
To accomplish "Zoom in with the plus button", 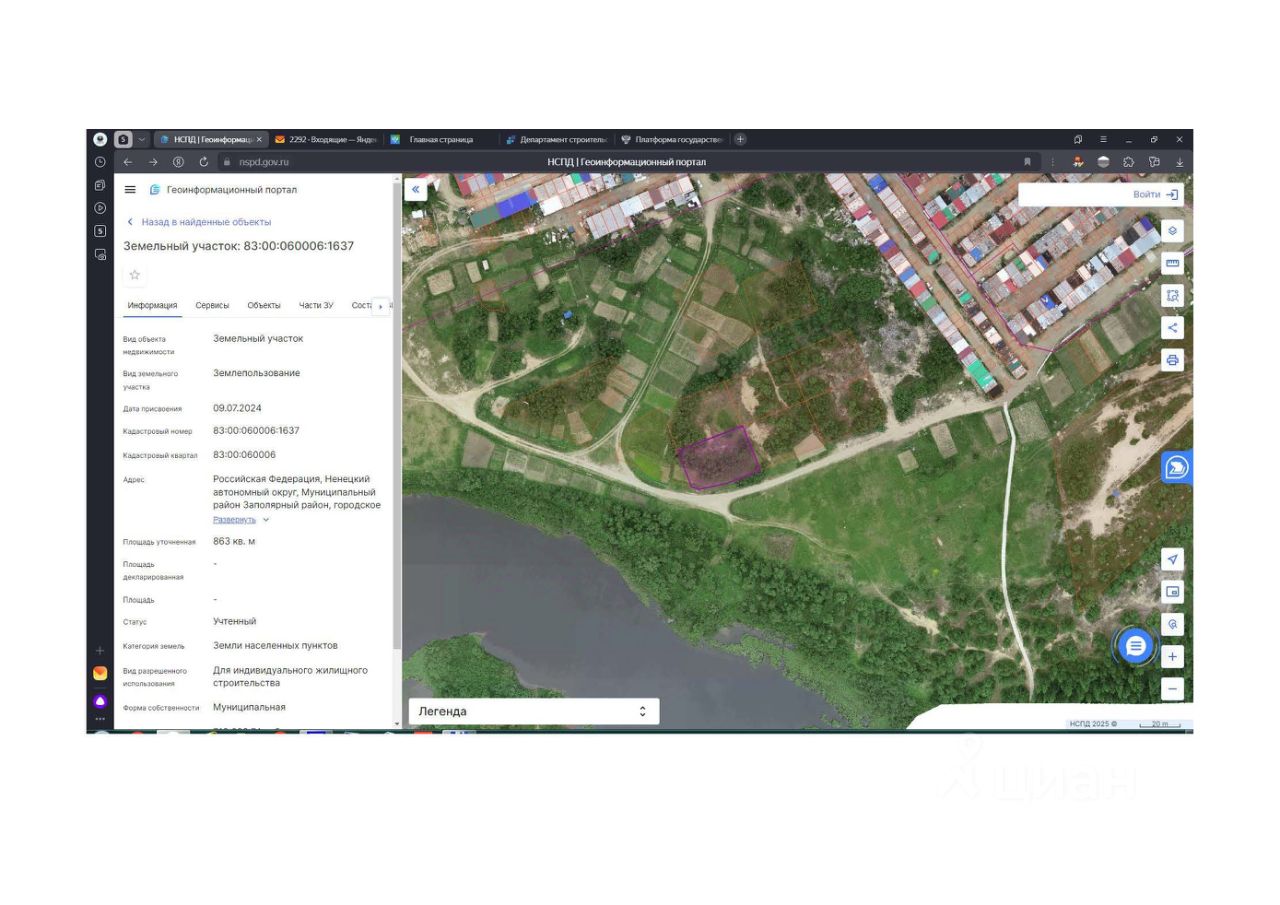I will click(x=1172, y=657).
